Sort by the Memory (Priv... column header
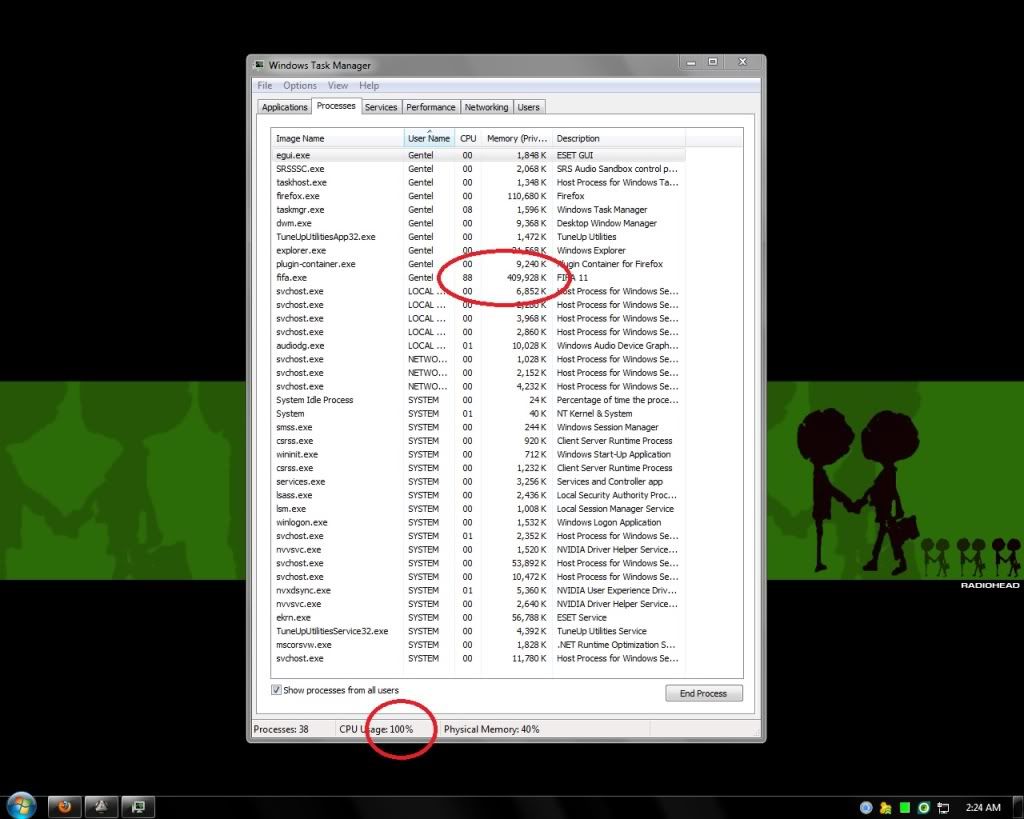The width and height of the screenshot is (1024, 819). point(517,138)
